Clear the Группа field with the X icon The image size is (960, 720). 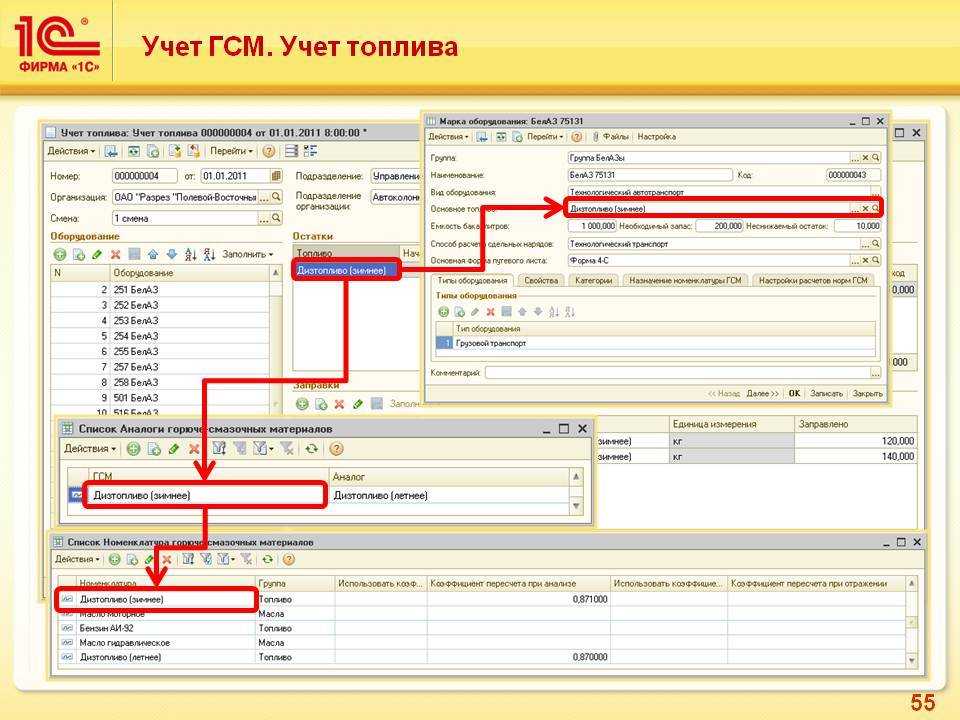(866, 158)
